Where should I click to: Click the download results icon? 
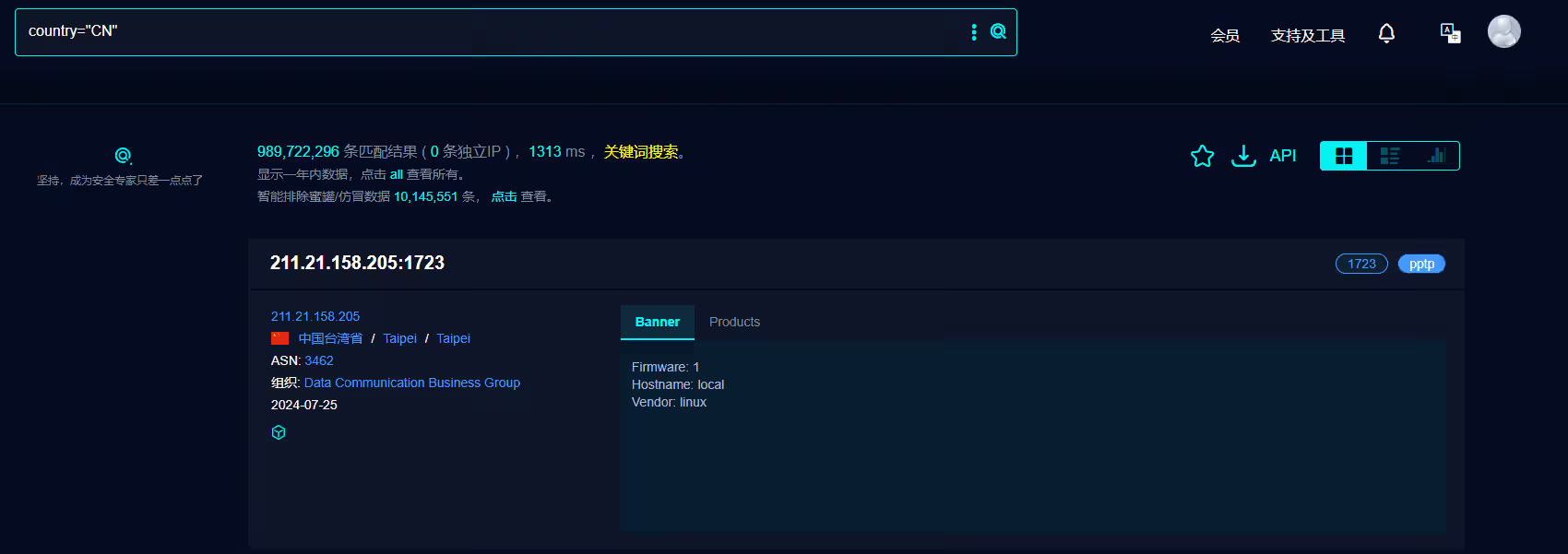coord(1243,156)
